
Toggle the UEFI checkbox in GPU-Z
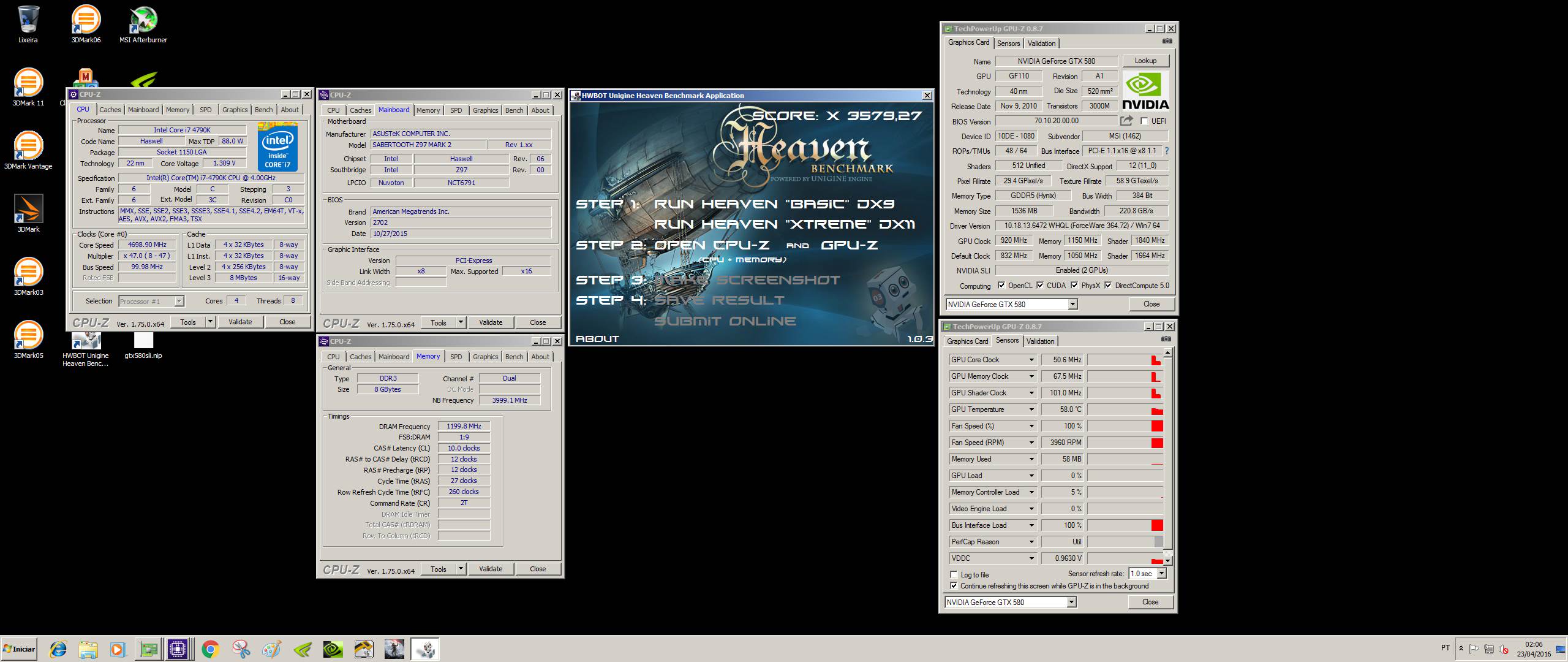(x=1144, y=121)
